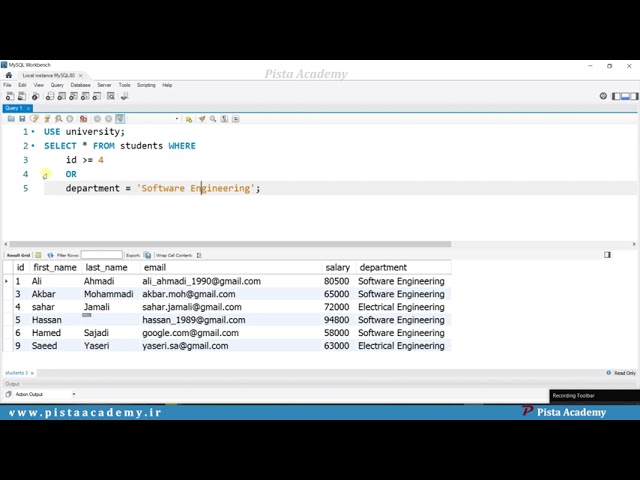This screenshot has width=640, height=480.
Task: Toggle word wrap icon in editor toolbar
Action: coord(236,119)
